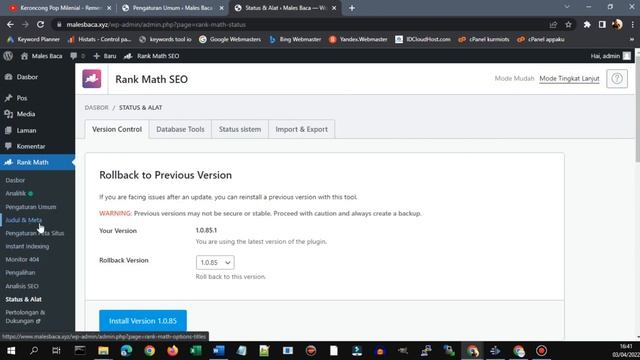Viewport: 640px width, 360px height.
Task: Switch to Keroncong Pop Milenial browser tab
Action: click(x=60, y=8)
